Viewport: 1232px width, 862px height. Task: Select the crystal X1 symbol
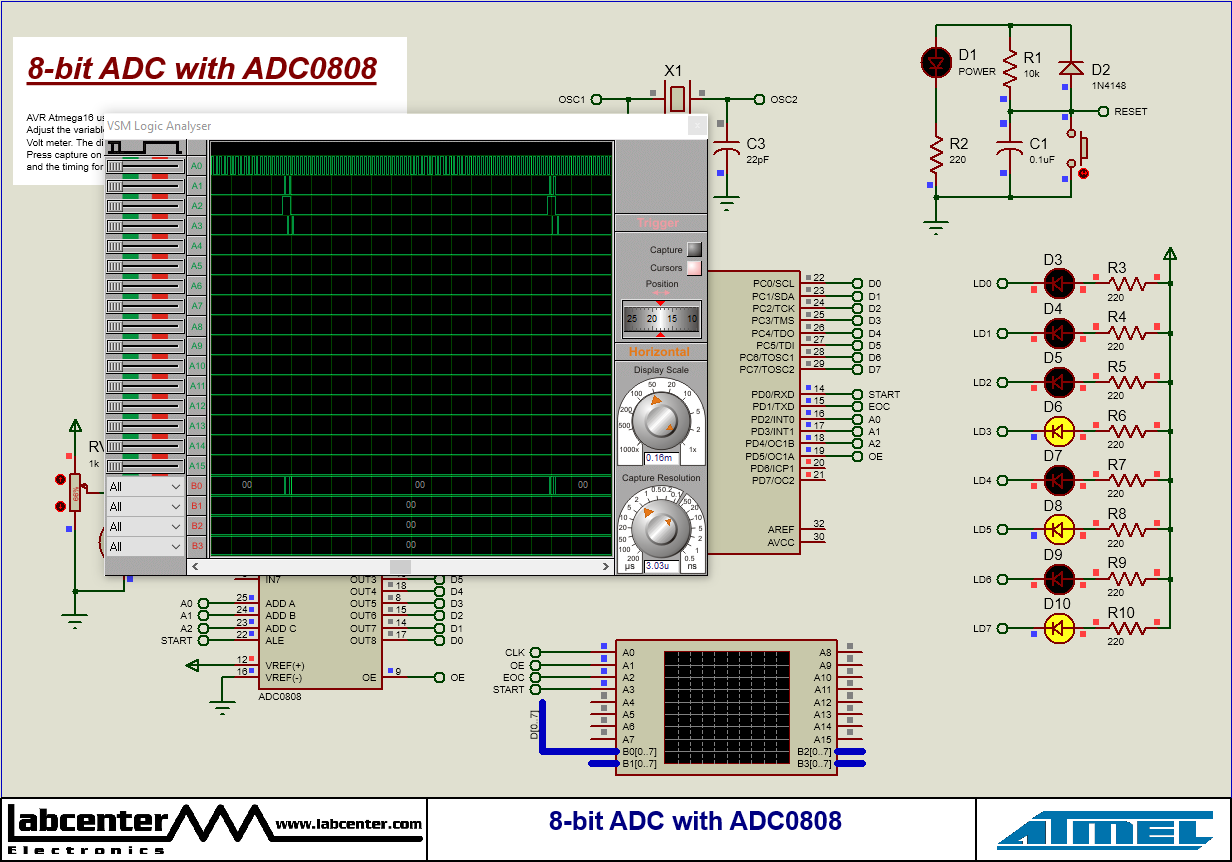676,99
